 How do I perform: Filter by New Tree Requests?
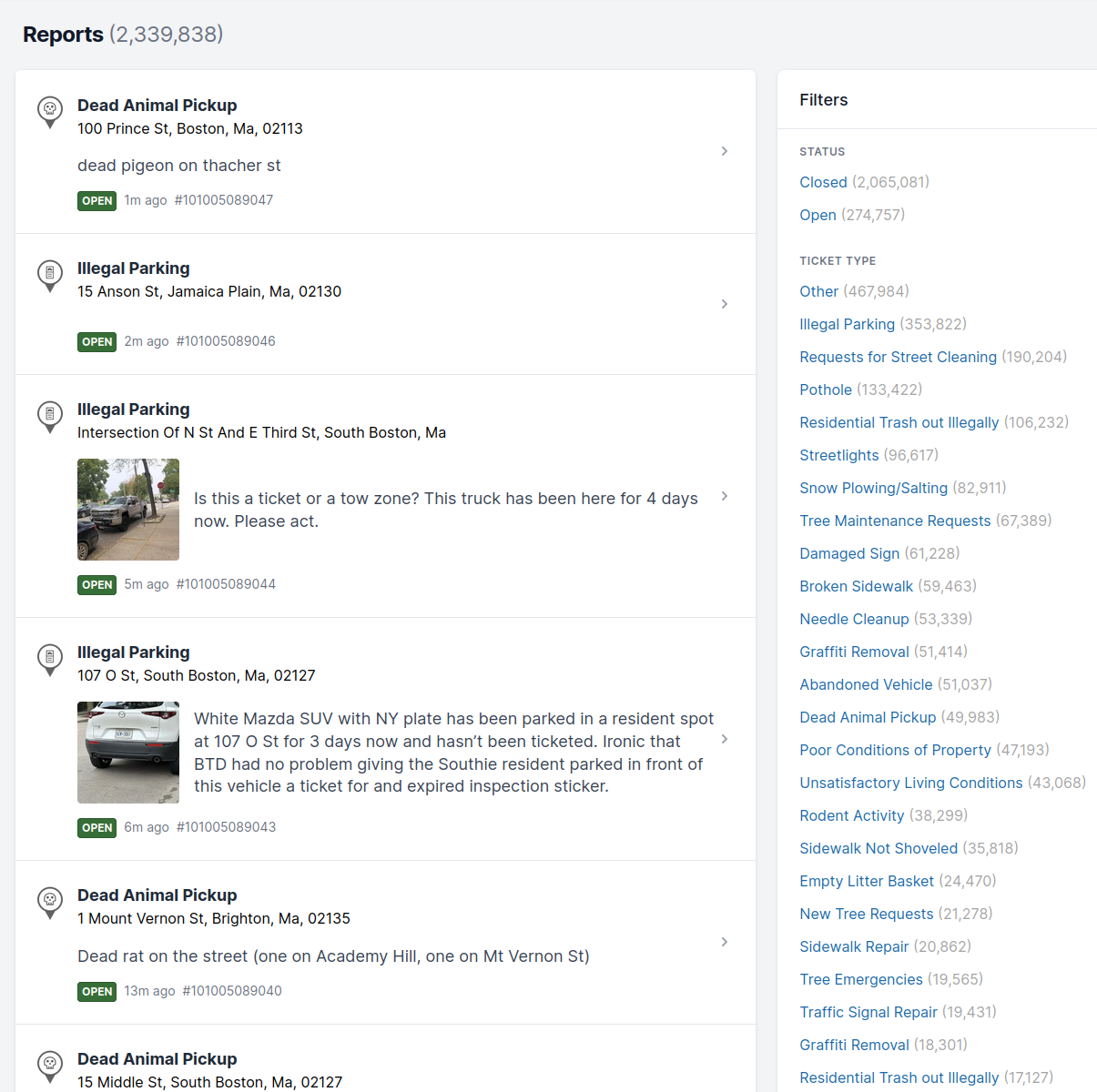[867, 914]
